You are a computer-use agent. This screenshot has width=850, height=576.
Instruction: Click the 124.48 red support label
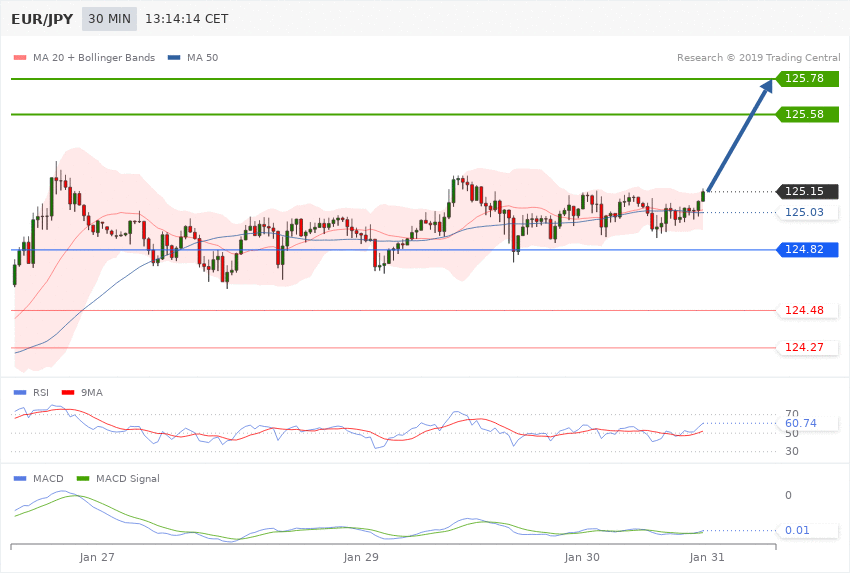point(804,310)
